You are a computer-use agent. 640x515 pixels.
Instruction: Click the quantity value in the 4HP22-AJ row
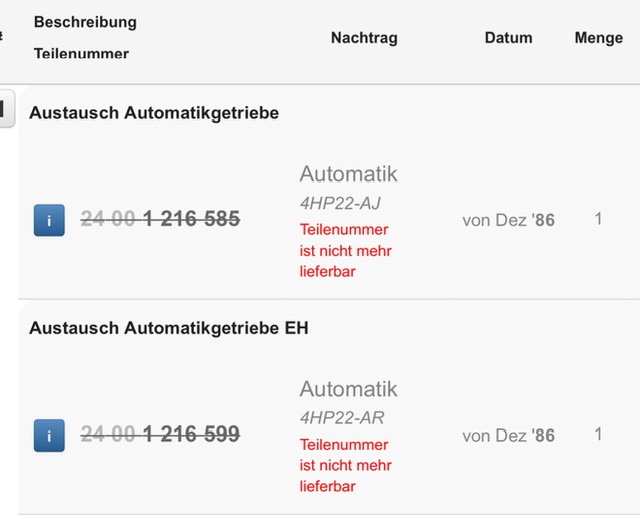pos(598,218)
